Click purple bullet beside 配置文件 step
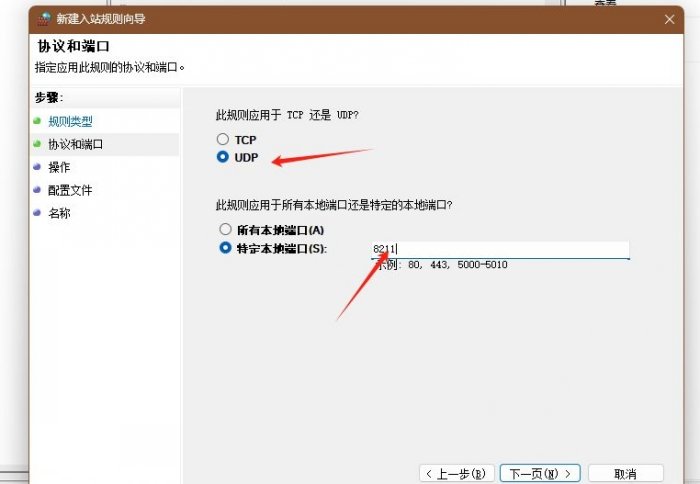The height and width of the screenshot is (484, 700). [x=38, y=190]
